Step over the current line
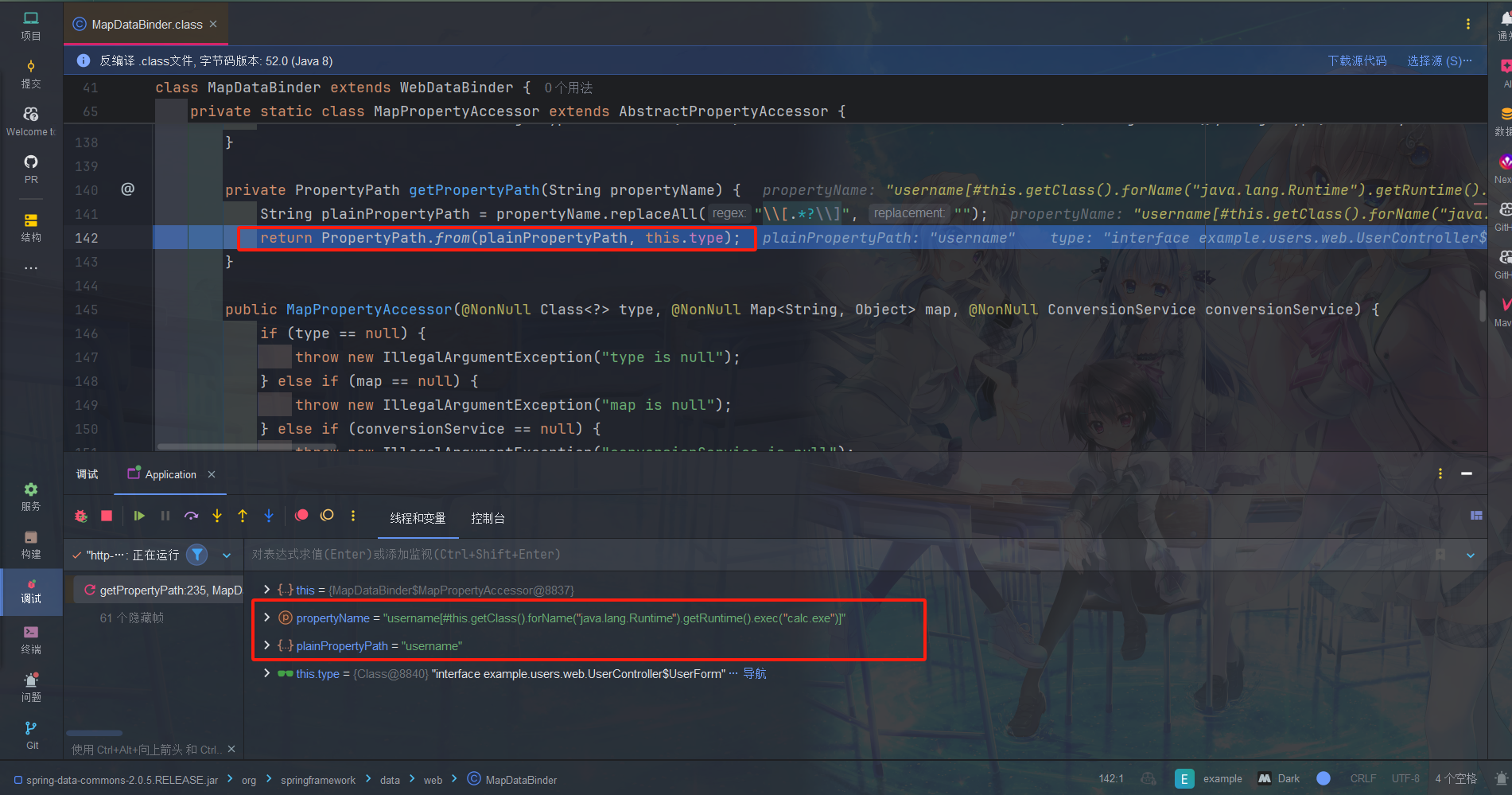This screenshot has width=1512, height=795. pyautogui.click(x=192, y=516)
